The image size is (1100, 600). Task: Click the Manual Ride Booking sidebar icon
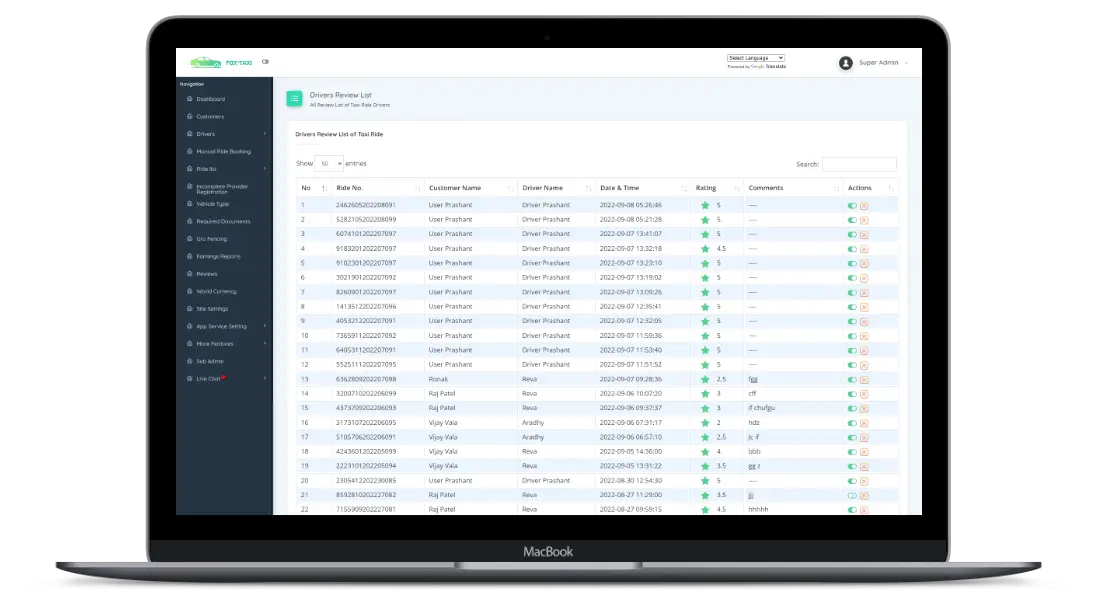click(x=189, y=152)
